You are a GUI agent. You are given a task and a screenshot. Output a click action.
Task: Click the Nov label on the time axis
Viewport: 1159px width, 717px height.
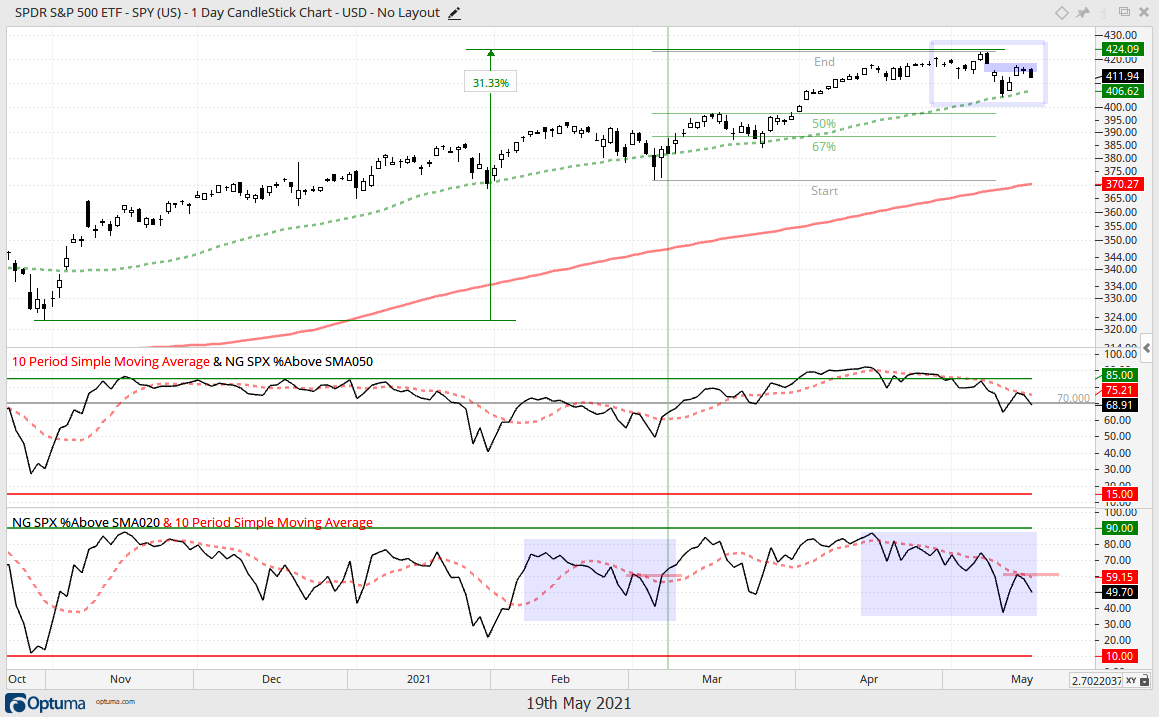(120, 679)
